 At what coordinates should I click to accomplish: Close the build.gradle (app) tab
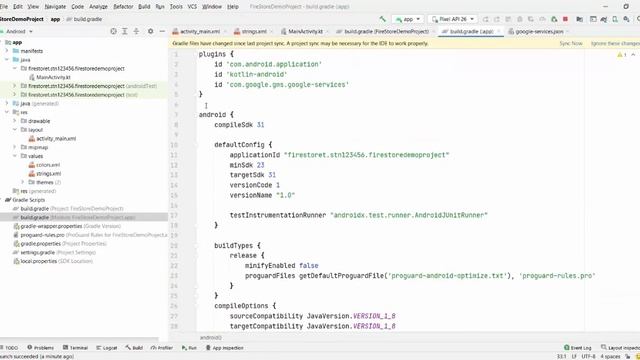click(498, 31)
